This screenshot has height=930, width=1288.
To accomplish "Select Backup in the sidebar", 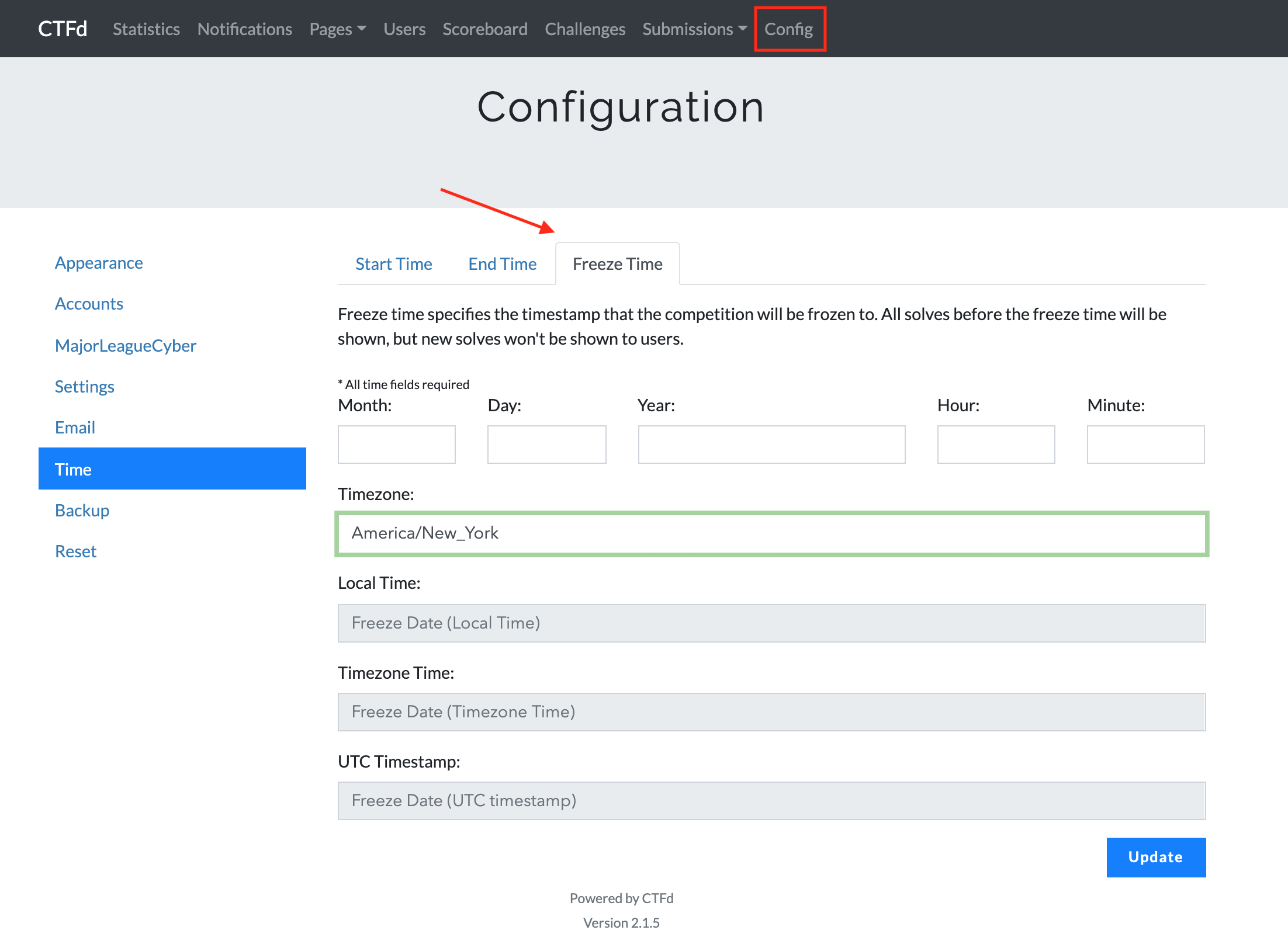I will click(82, 511).
